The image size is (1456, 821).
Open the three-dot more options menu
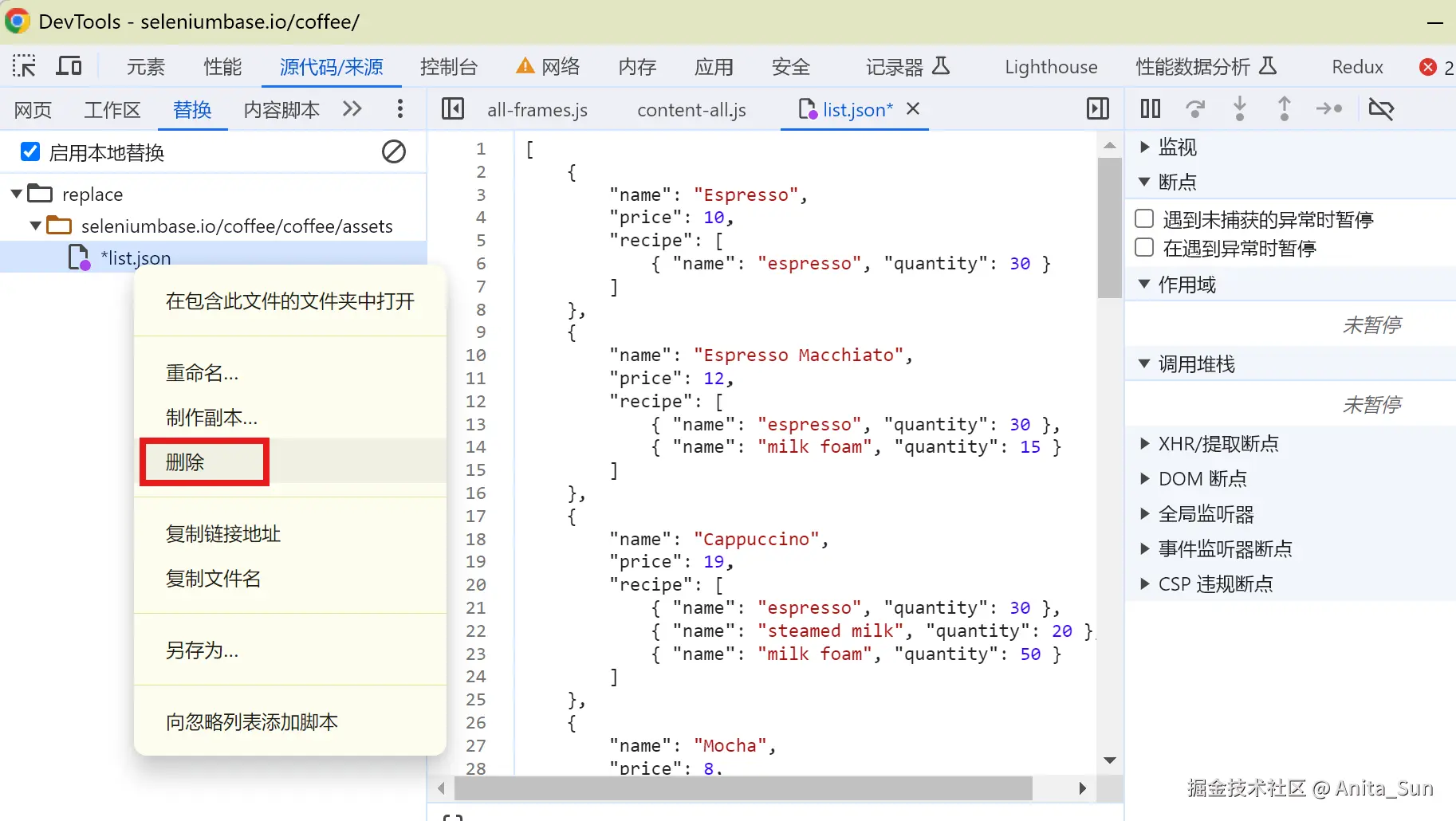pos(399,108)
